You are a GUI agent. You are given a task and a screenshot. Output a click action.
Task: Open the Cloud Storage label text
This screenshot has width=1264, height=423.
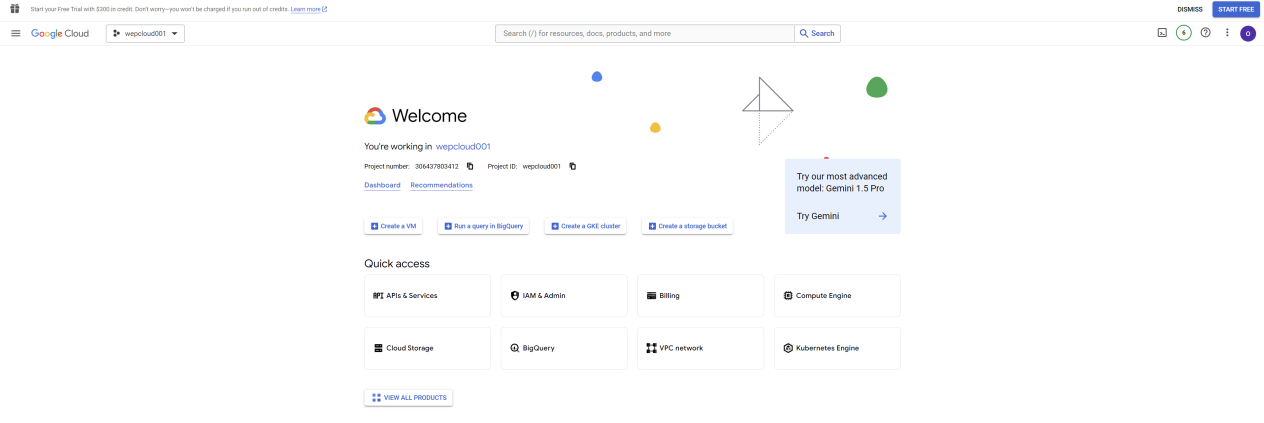click(410, 348)
